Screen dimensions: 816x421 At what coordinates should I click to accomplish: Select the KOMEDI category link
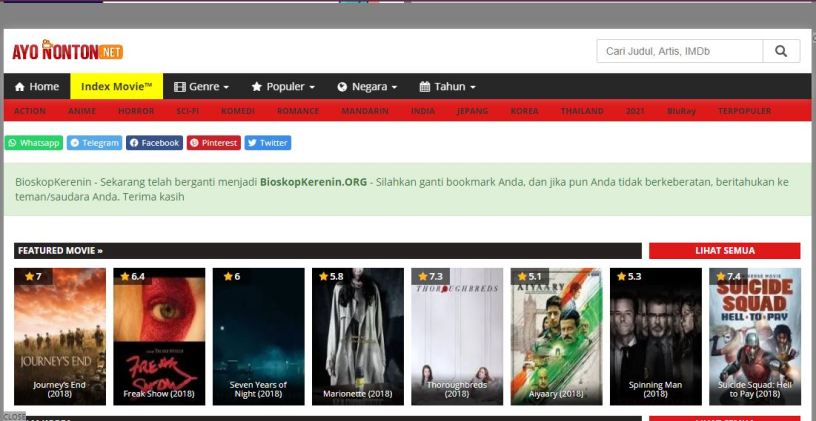[x=238, y=111]
